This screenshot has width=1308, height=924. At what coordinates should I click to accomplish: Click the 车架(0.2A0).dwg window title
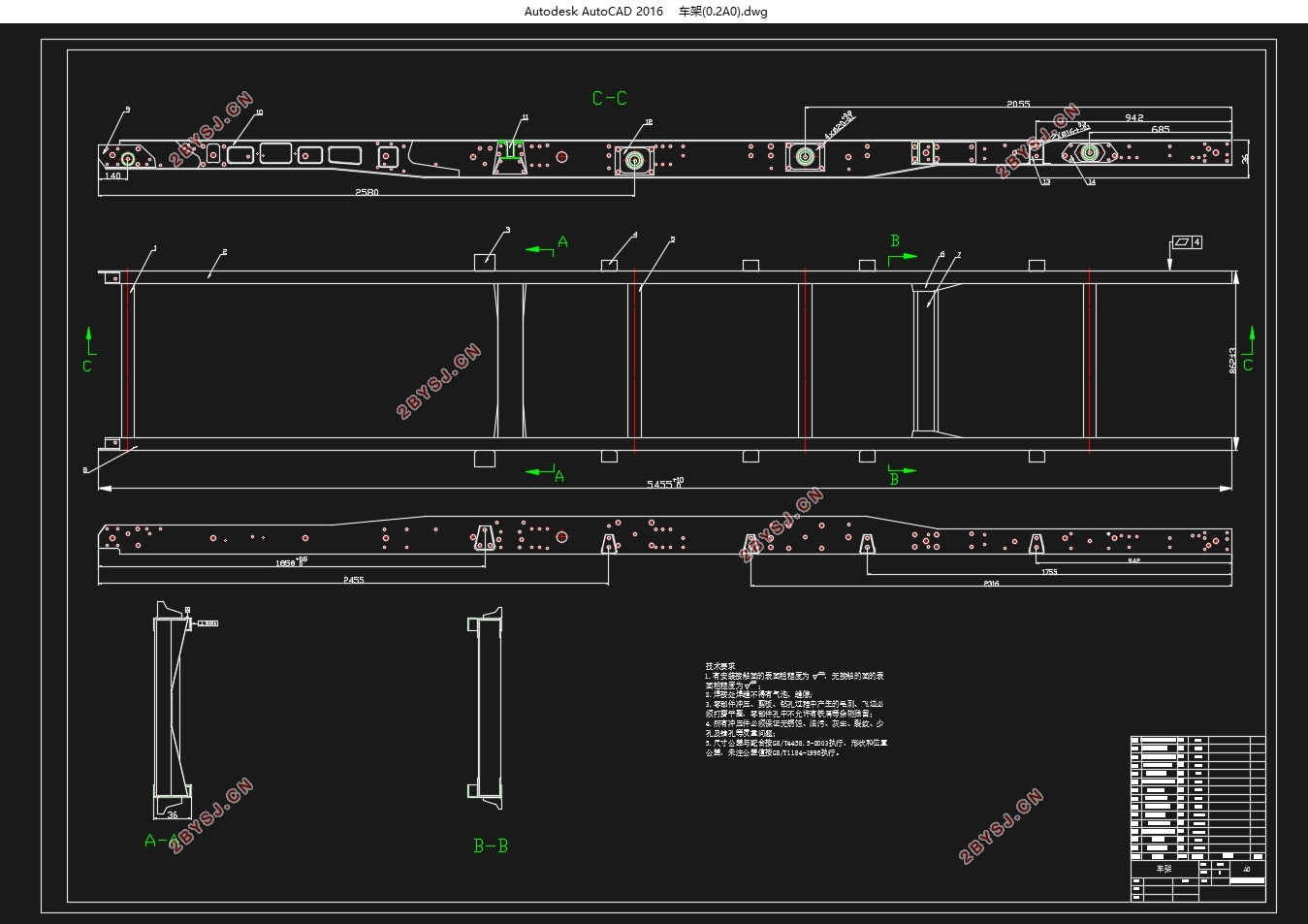pos(722,12)
